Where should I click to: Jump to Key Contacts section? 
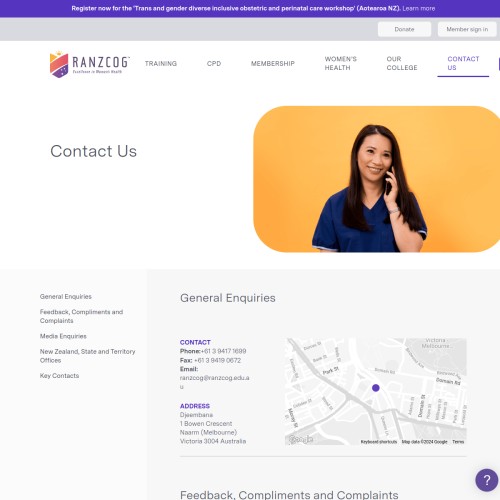[59, 375]
